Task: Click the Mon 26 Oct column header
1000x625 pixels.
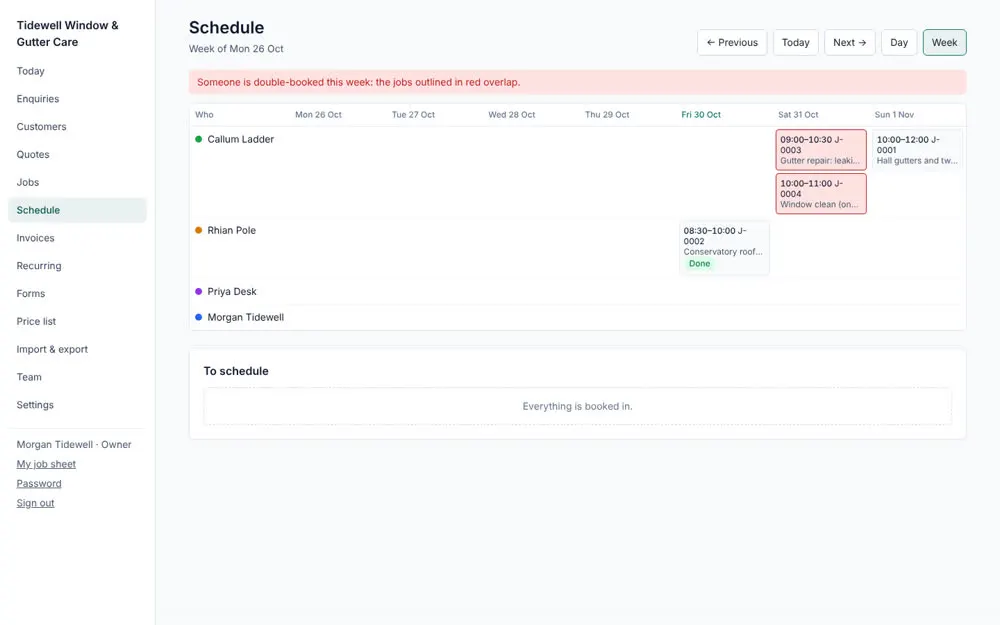Action: coord(318,115)
